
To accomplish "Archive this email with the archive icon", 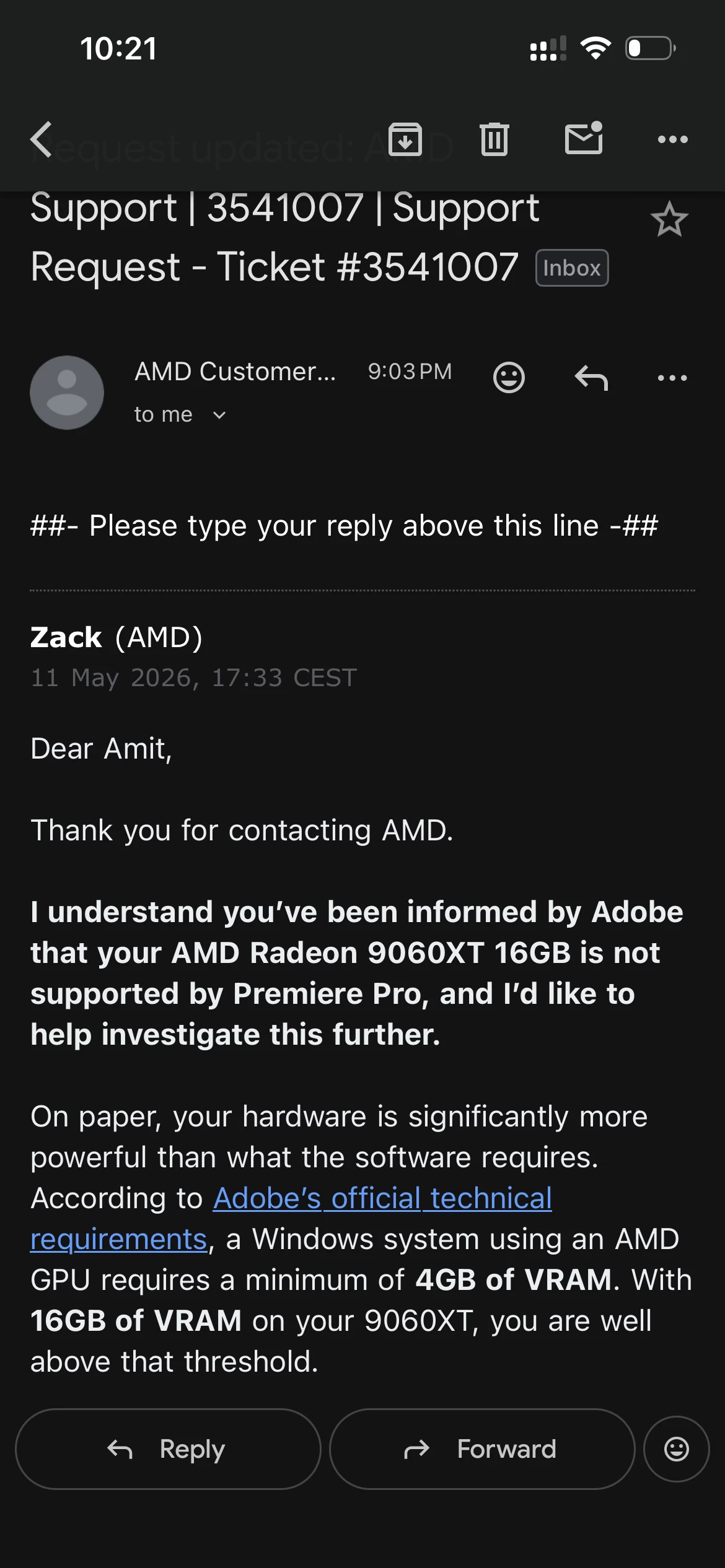I will (x=405, y=139).
